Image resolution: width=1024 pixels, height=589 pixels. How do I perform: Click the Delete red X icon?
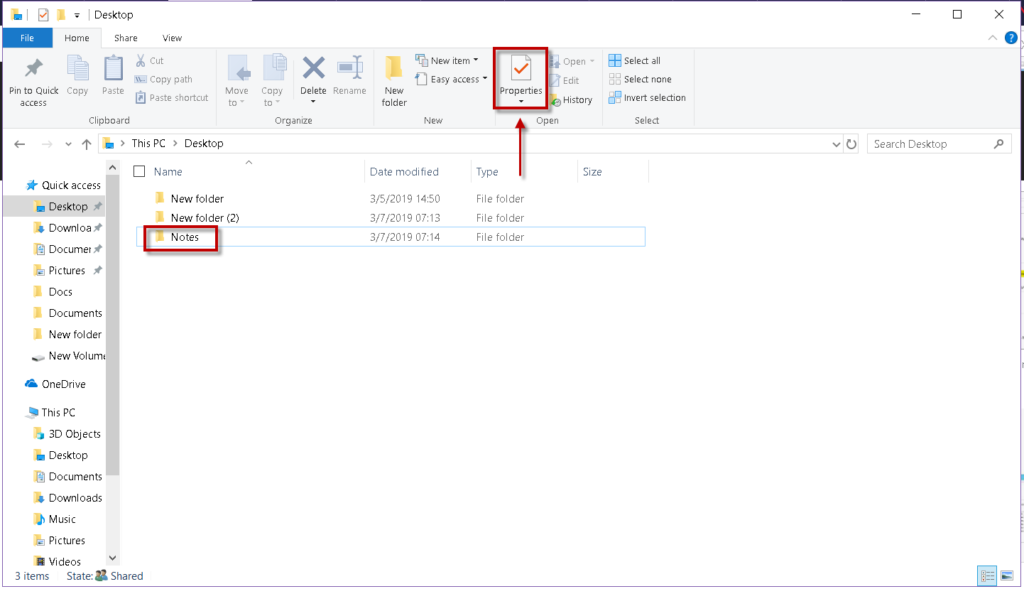click(x=313, y=68)
